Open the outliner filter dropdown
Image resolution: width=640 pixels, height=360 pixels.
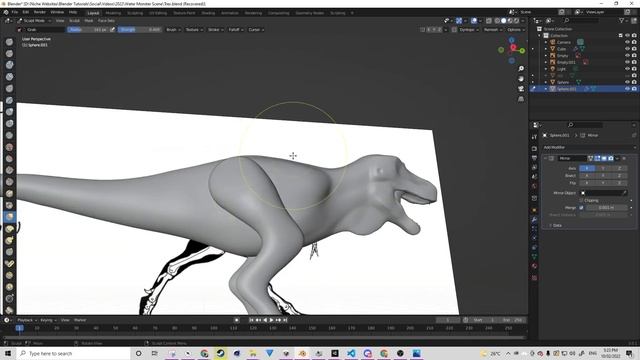[624, 20]
